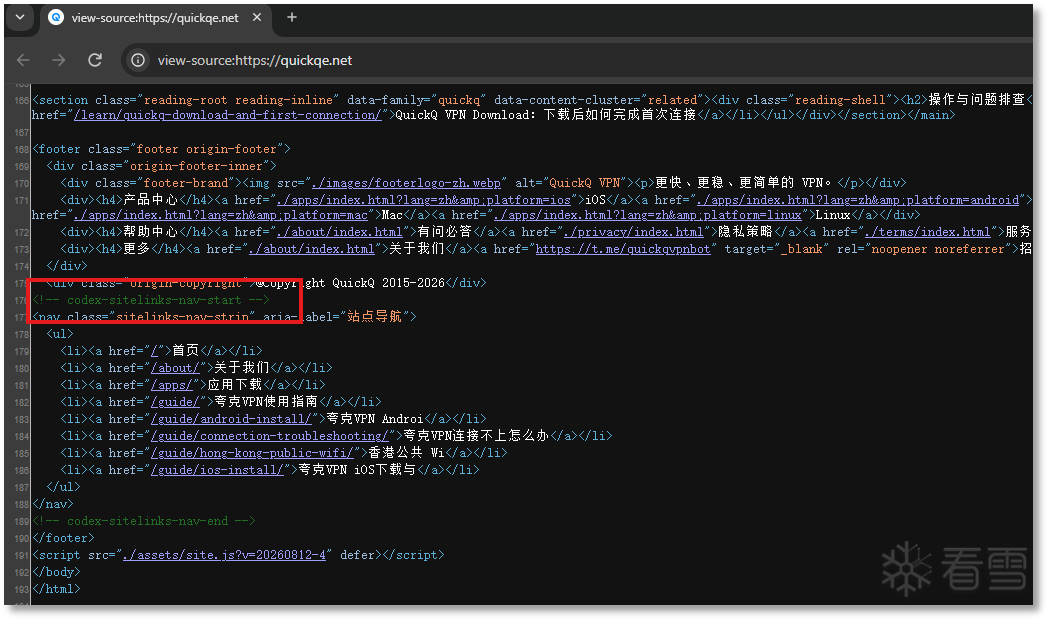Click the platform=linux apps link
This screenshot has width=1049, height=621.
(648, 215)
